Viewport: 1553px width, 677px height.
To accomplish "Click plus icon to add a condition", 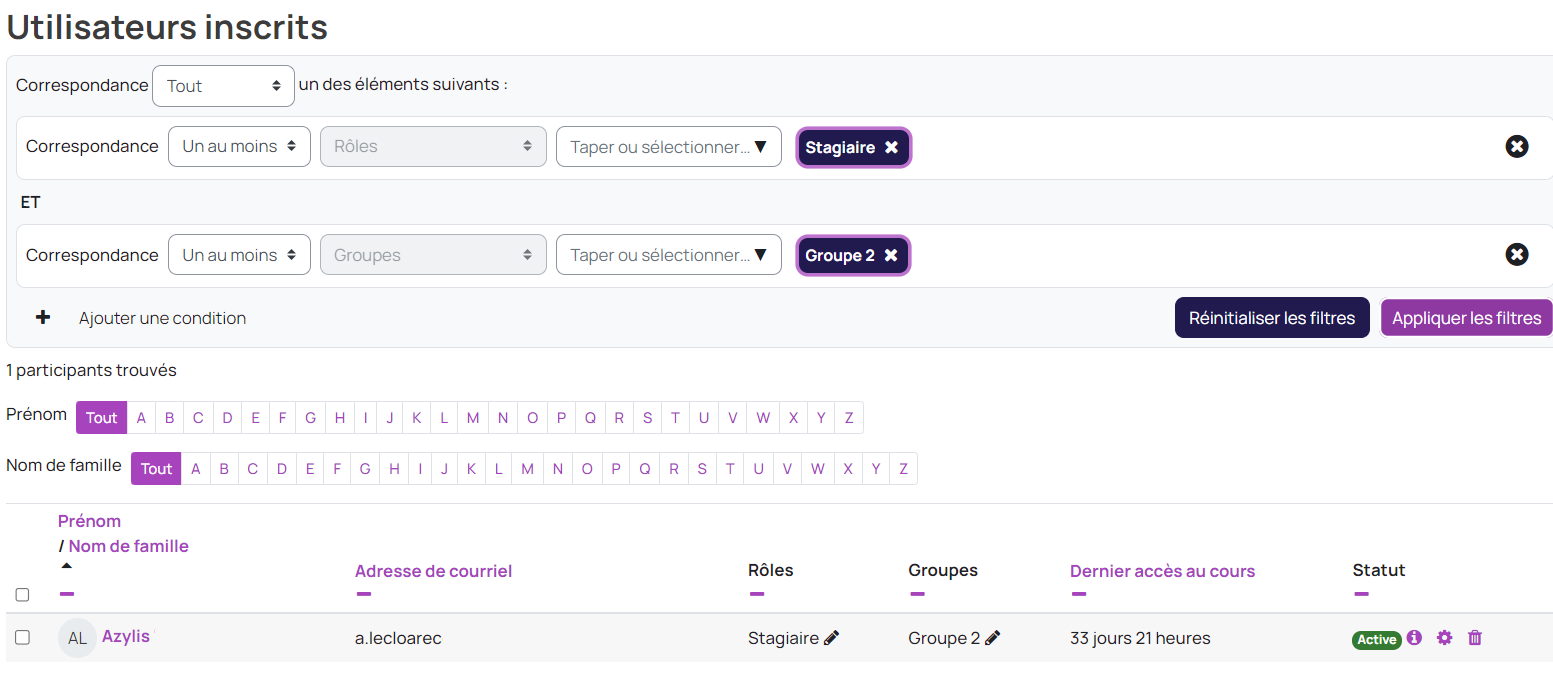I will pos(43,318).
